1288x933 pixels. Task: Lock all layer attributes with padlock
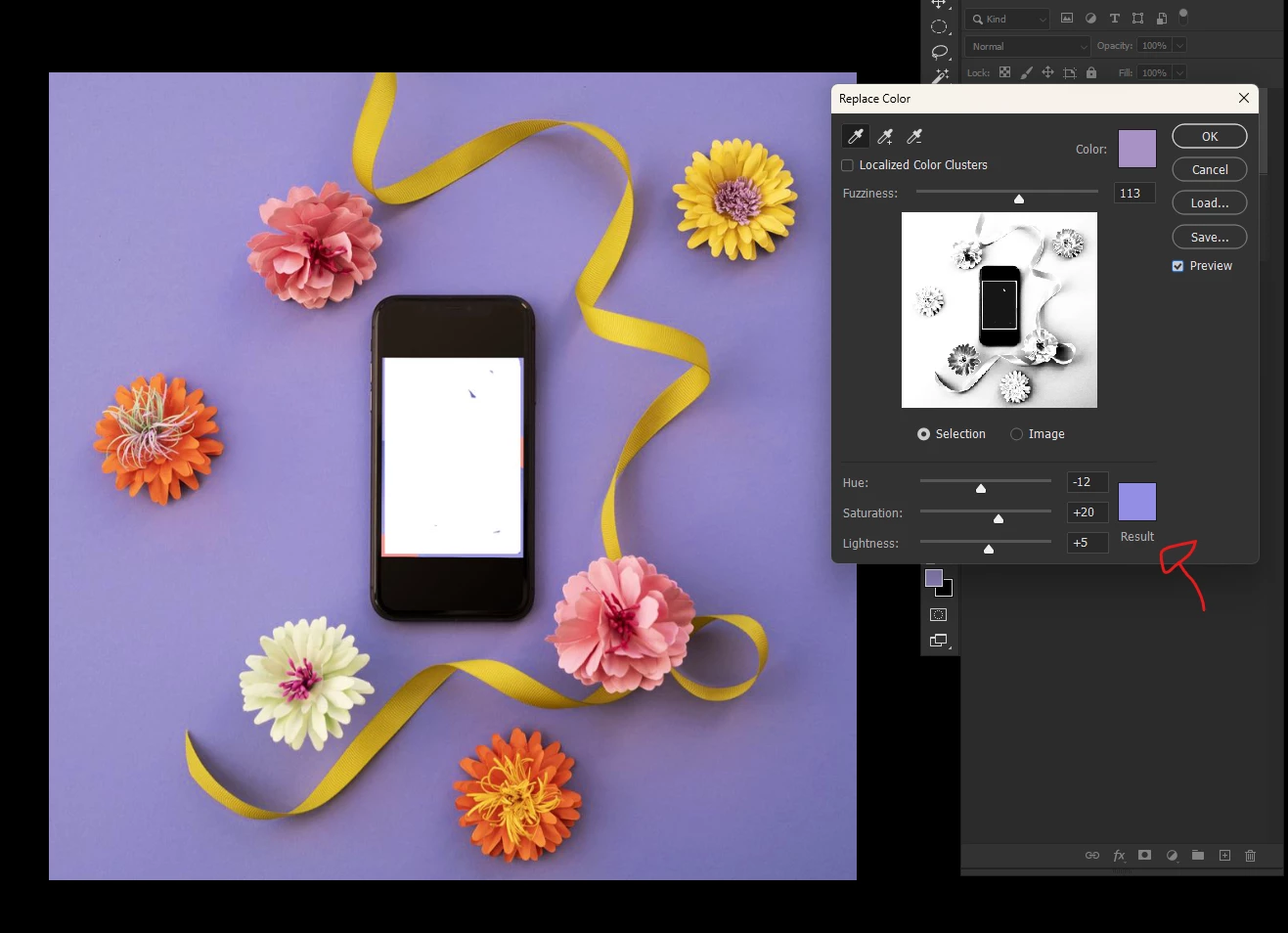[x=1091, y=72]
